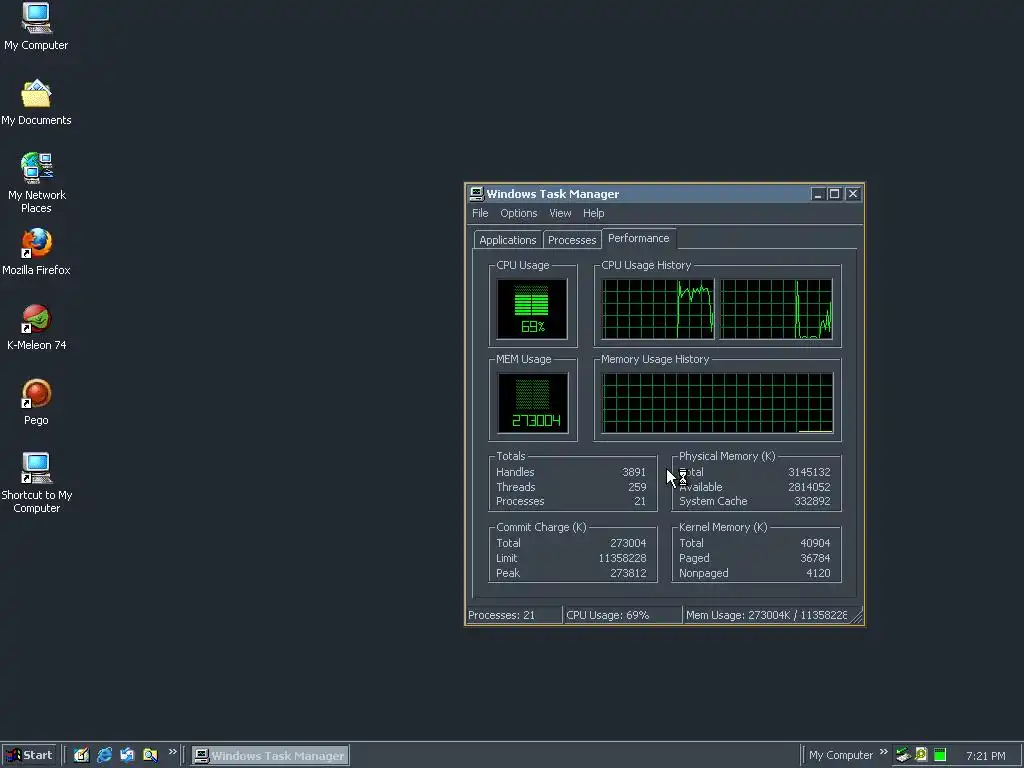The width and height of the screenshot is (1024, 768).
Task: Minimize the Task Manager window
Action: pos(817,194)
